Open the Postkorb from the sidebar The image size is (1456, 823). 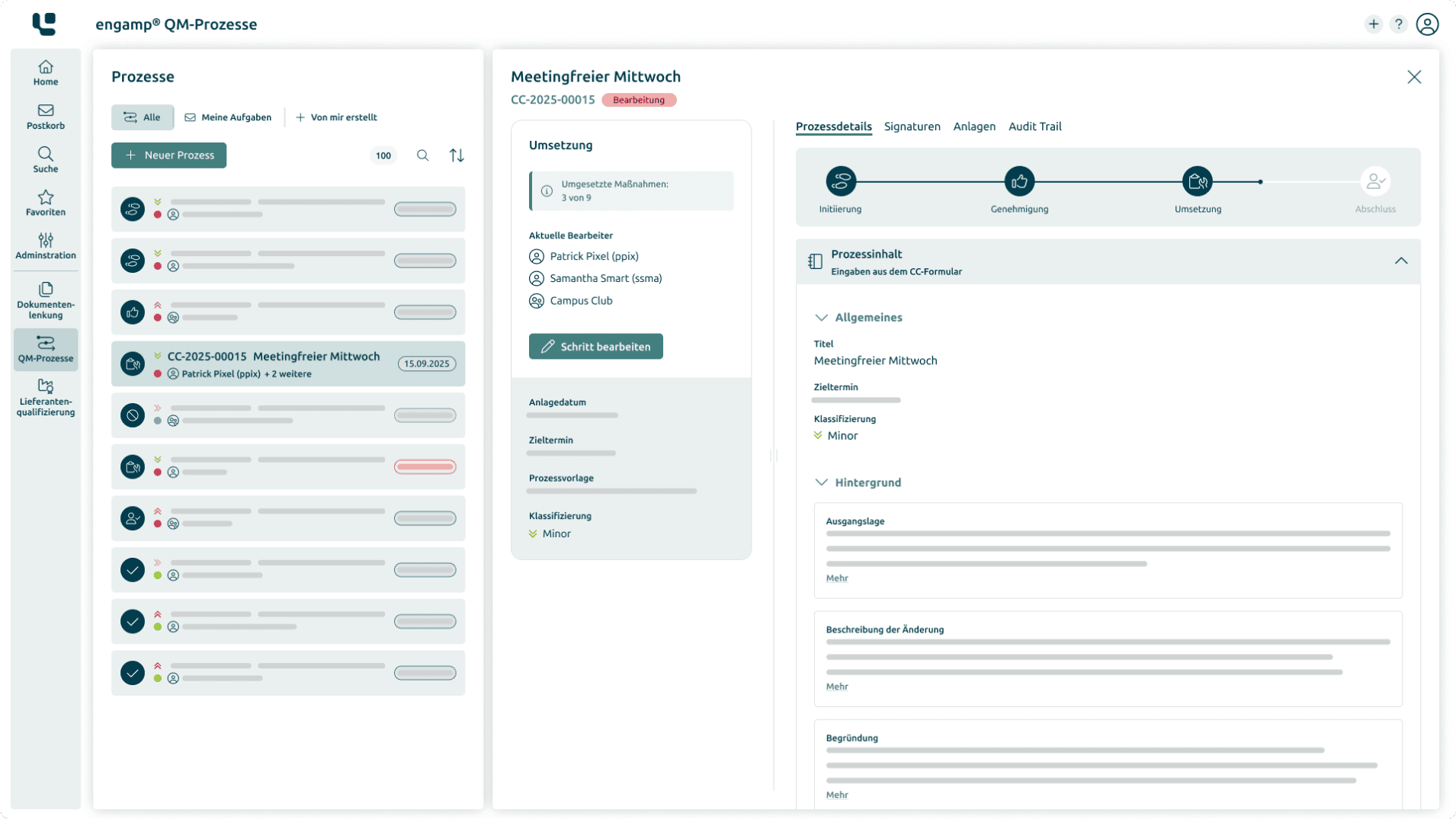(x=45, y=117)
